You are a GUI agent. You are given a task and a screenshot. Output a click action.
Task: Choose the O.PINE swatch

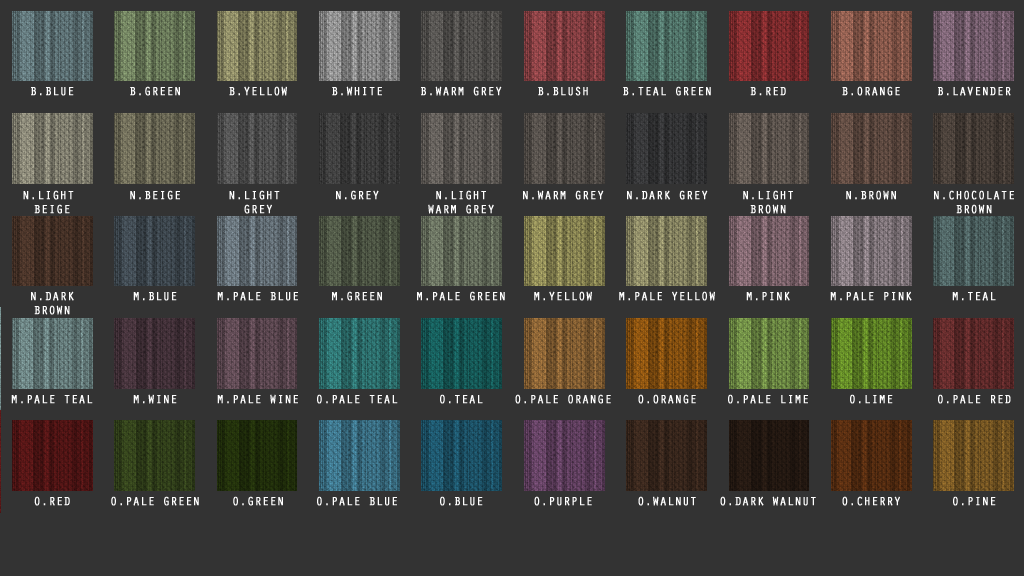click(973, 455)
